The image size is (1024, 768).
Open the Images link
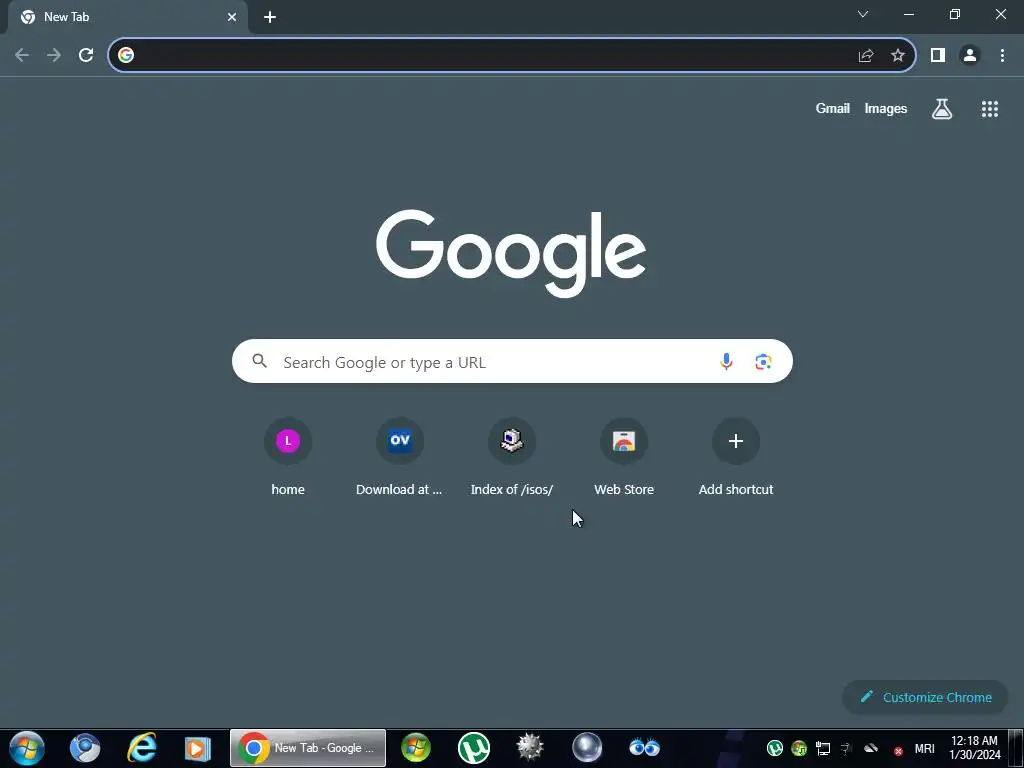click(886, 108)
